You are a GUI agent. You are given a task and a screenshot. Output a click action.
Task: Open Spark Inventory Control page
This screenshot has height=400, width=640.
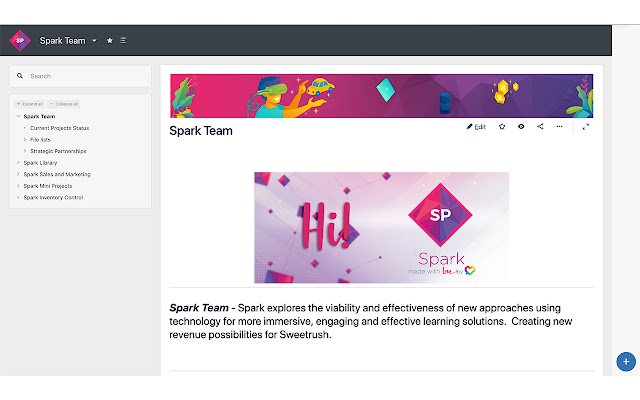(x=53, y=198)
